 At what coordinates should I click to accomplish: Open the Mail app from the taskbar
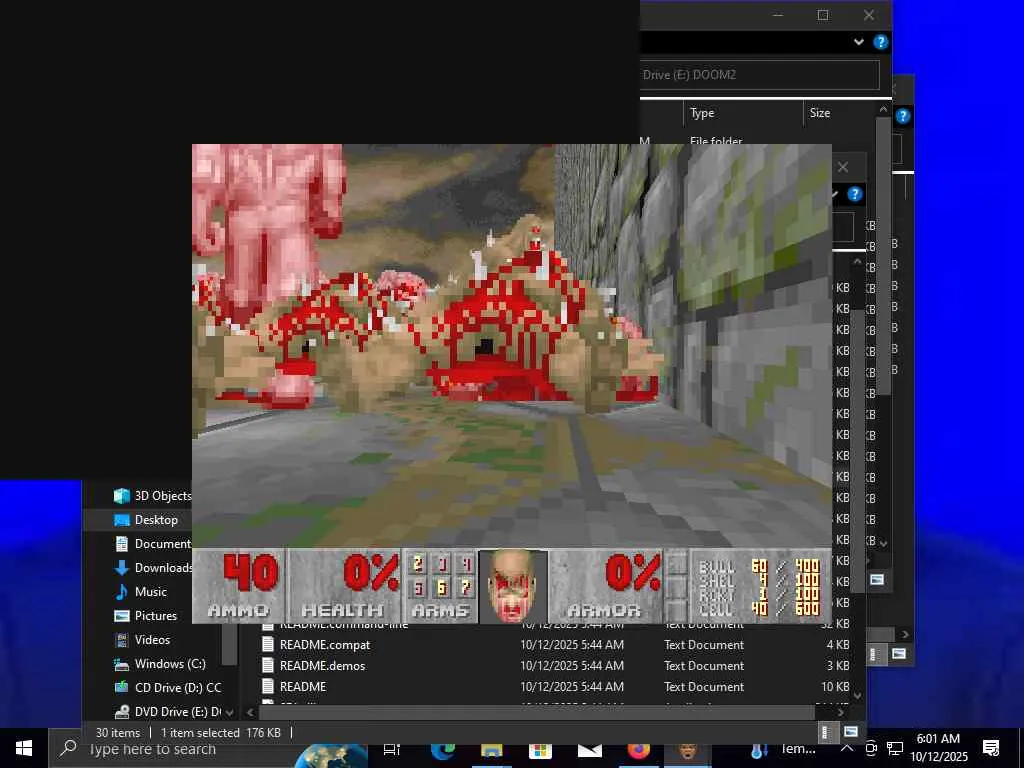[x=589, y=751]
